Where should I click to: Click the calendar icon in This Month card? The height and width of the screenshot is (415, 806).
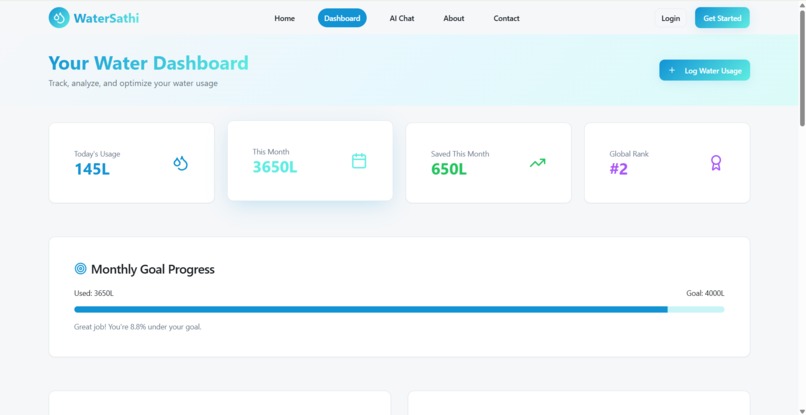pos(359,161)
